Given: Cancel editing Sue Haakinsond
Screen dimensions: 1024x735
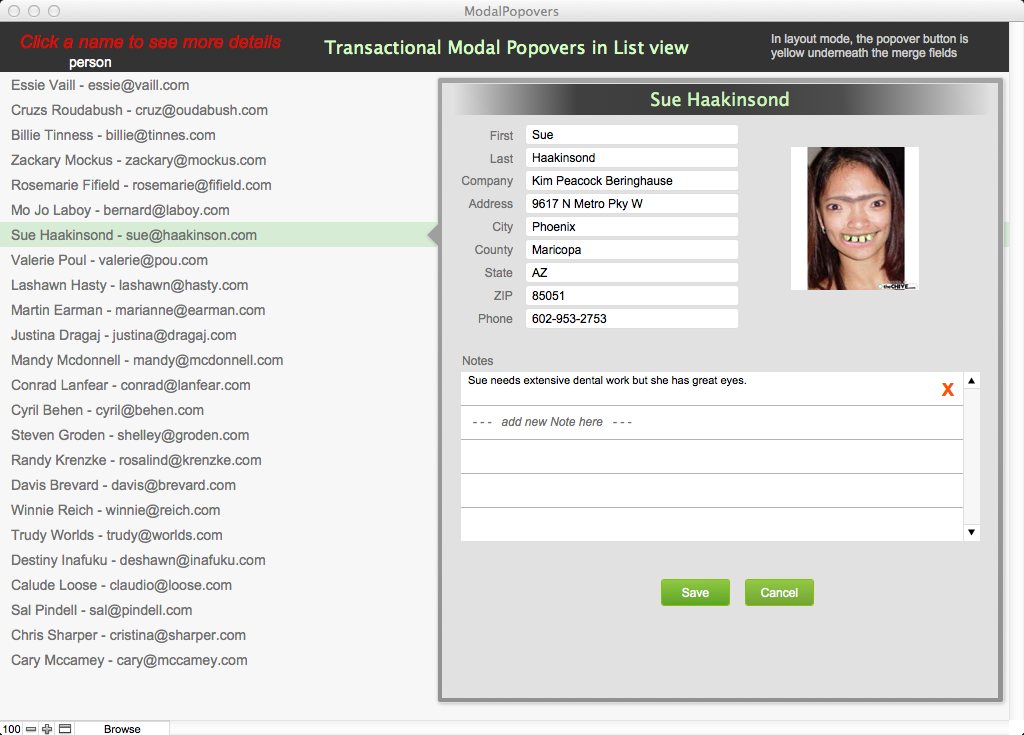Looking at the screenshot, I should (x=779, y=593).
